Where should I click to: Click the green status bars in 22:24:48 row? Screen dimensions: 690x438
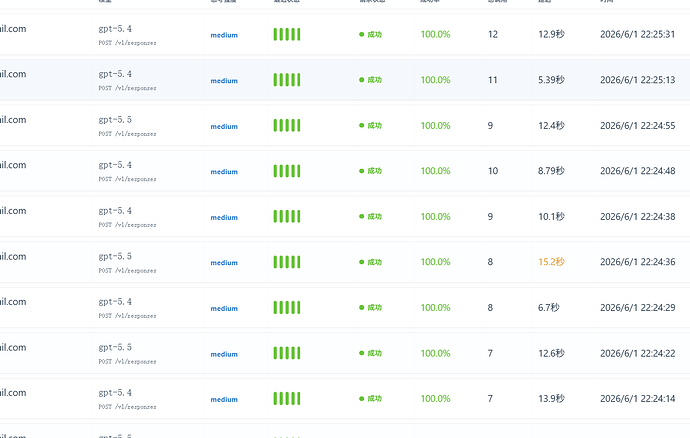tap(287, 171)
